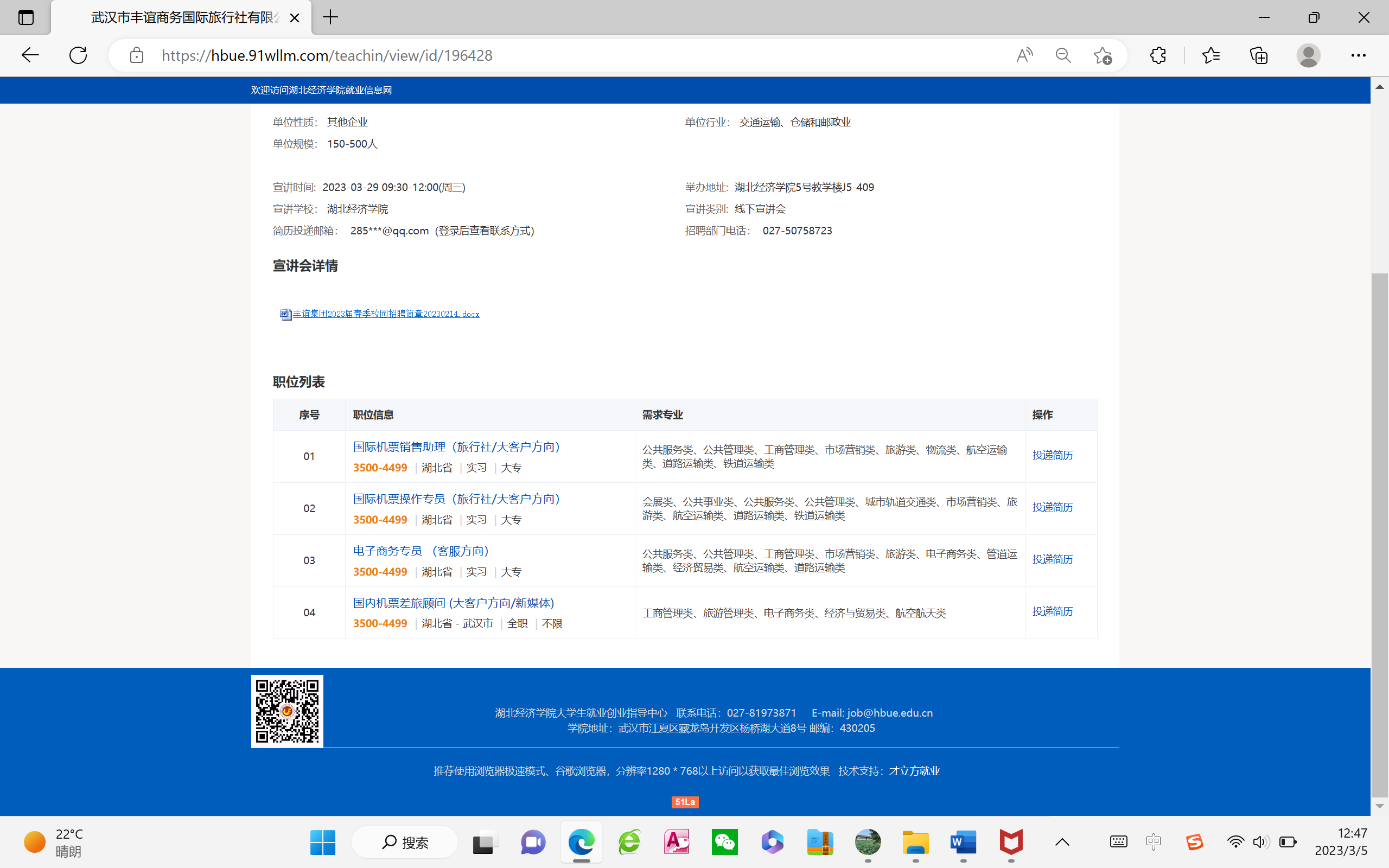Viewport: 1389px width, 868px height.
Task: Click the browser profile avatar
Action: pos(1308,55)
